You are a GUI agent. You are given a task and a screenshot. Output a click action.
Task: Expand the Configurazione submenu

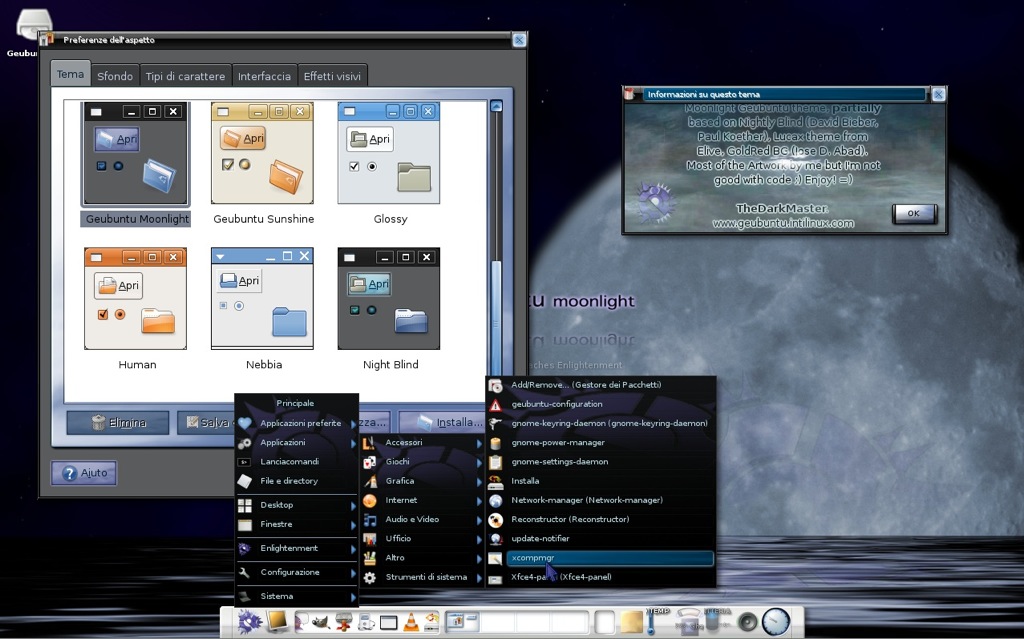tap(296, 572)
